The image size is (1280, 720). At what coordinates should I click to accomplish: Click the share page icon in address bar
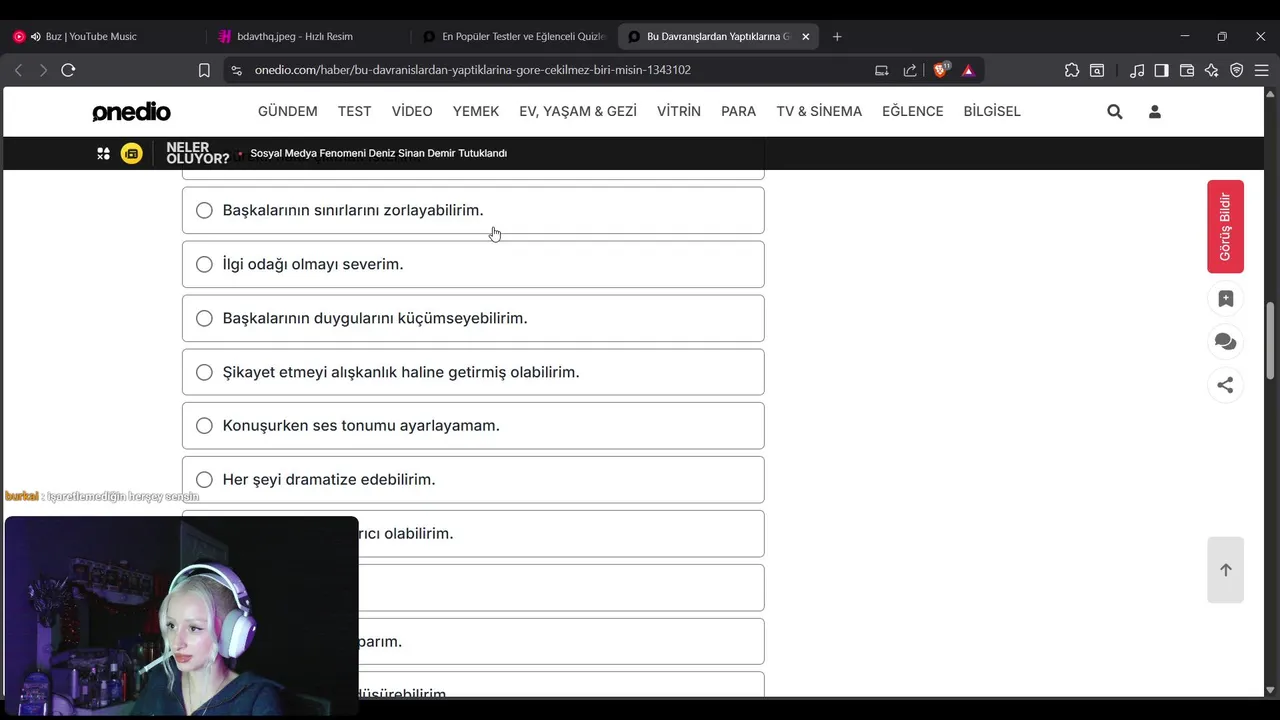[x=910, y=70]
